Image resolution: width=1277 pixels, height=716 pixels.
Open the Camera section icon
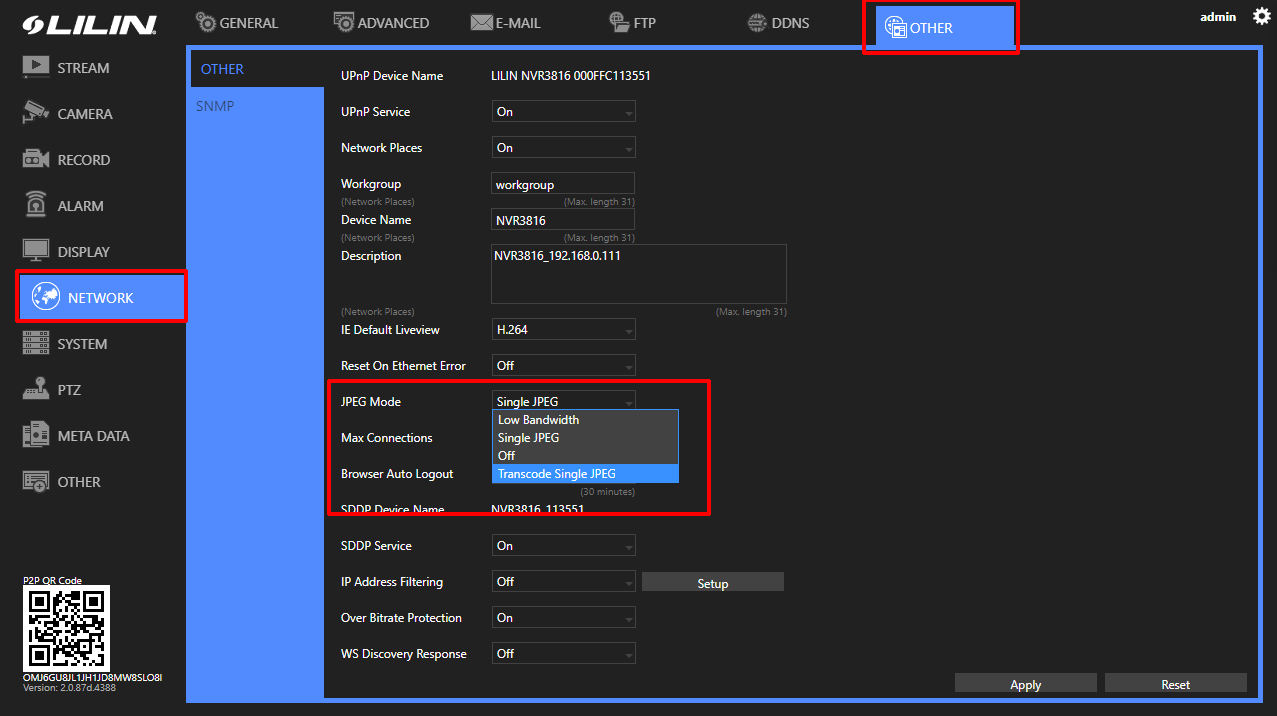36,113
